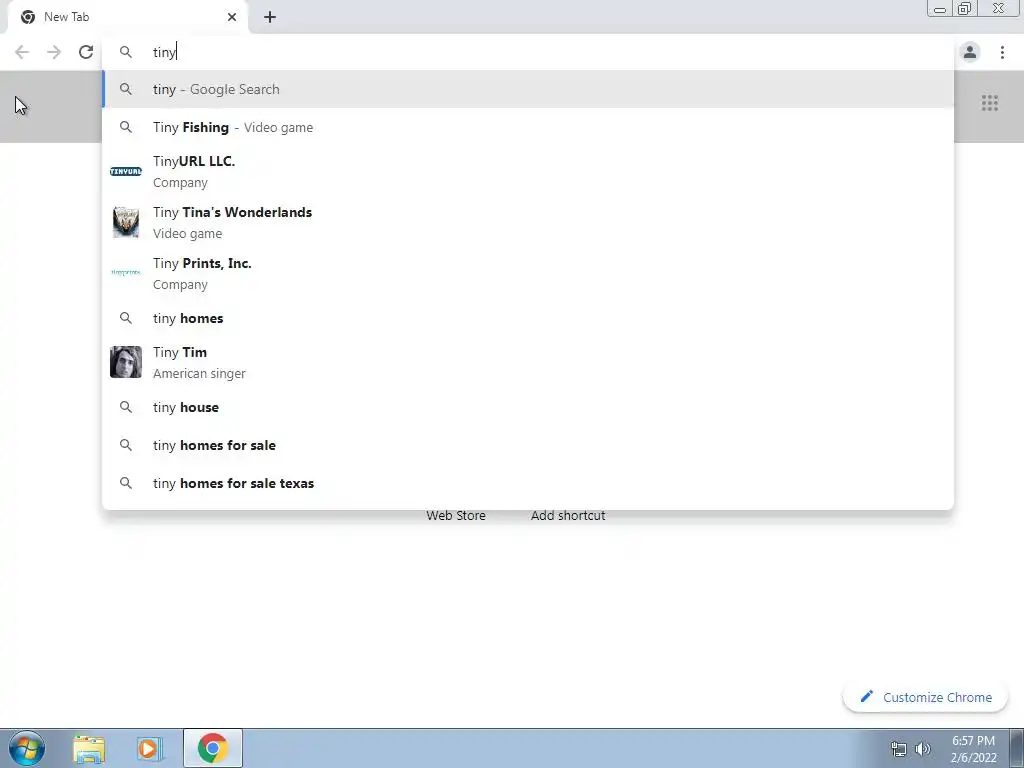Click the address bar containing tiny

click(x=529, y=52)
